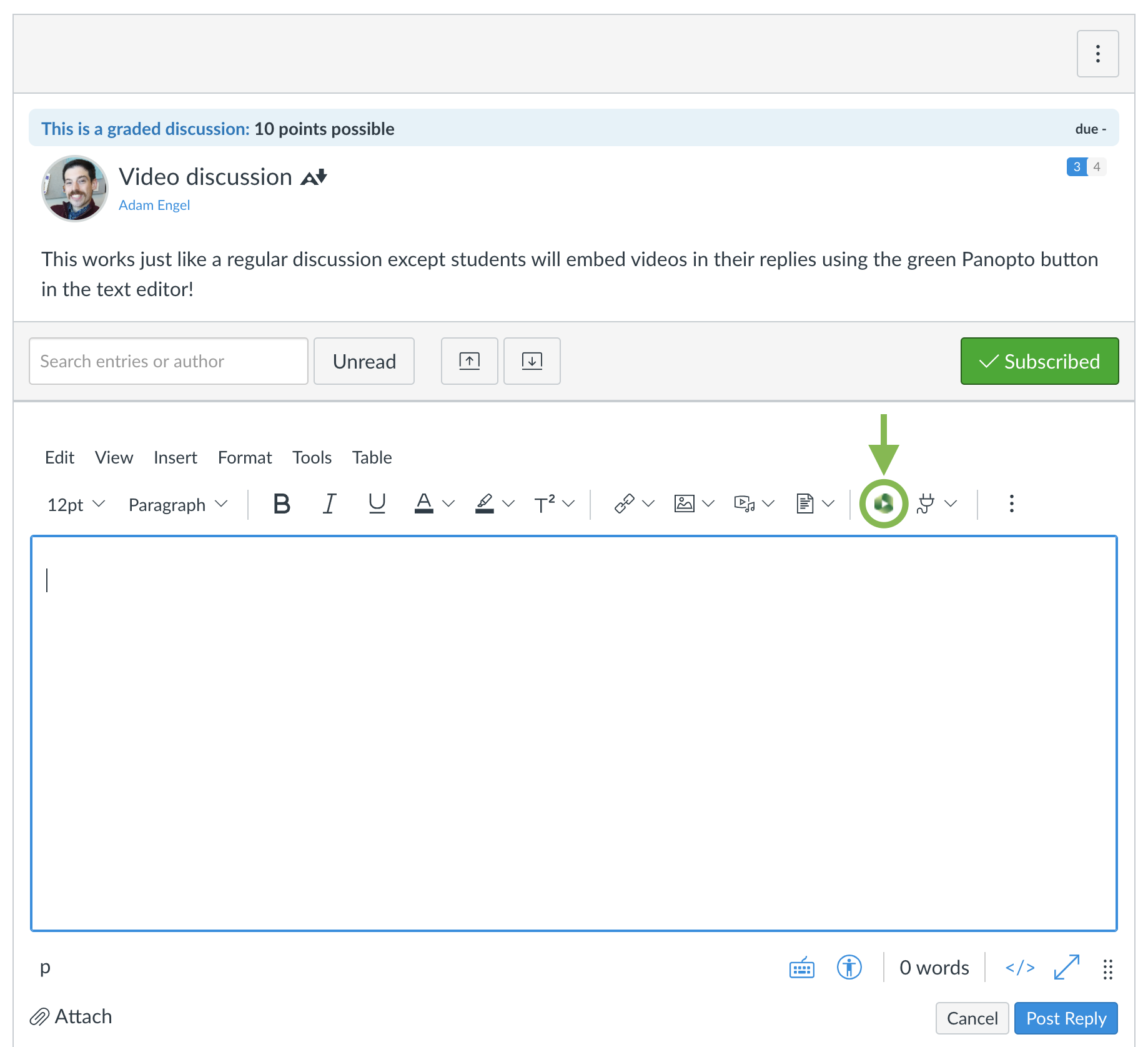Open the Format menu
Image resolution: width=1148 pixels, height=1047 pixels.
coord(244,457)
